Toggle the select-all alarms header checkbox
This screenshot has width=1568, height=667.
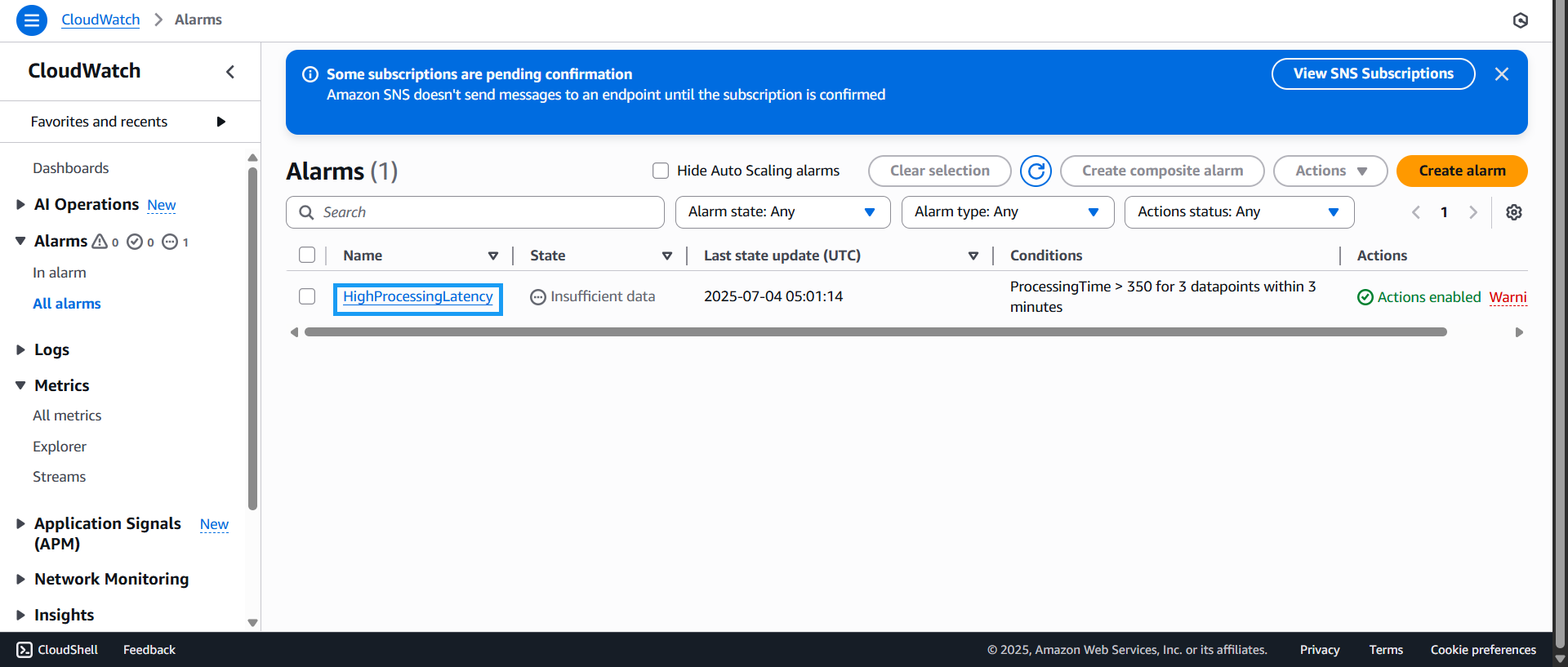tap(307, 255)
